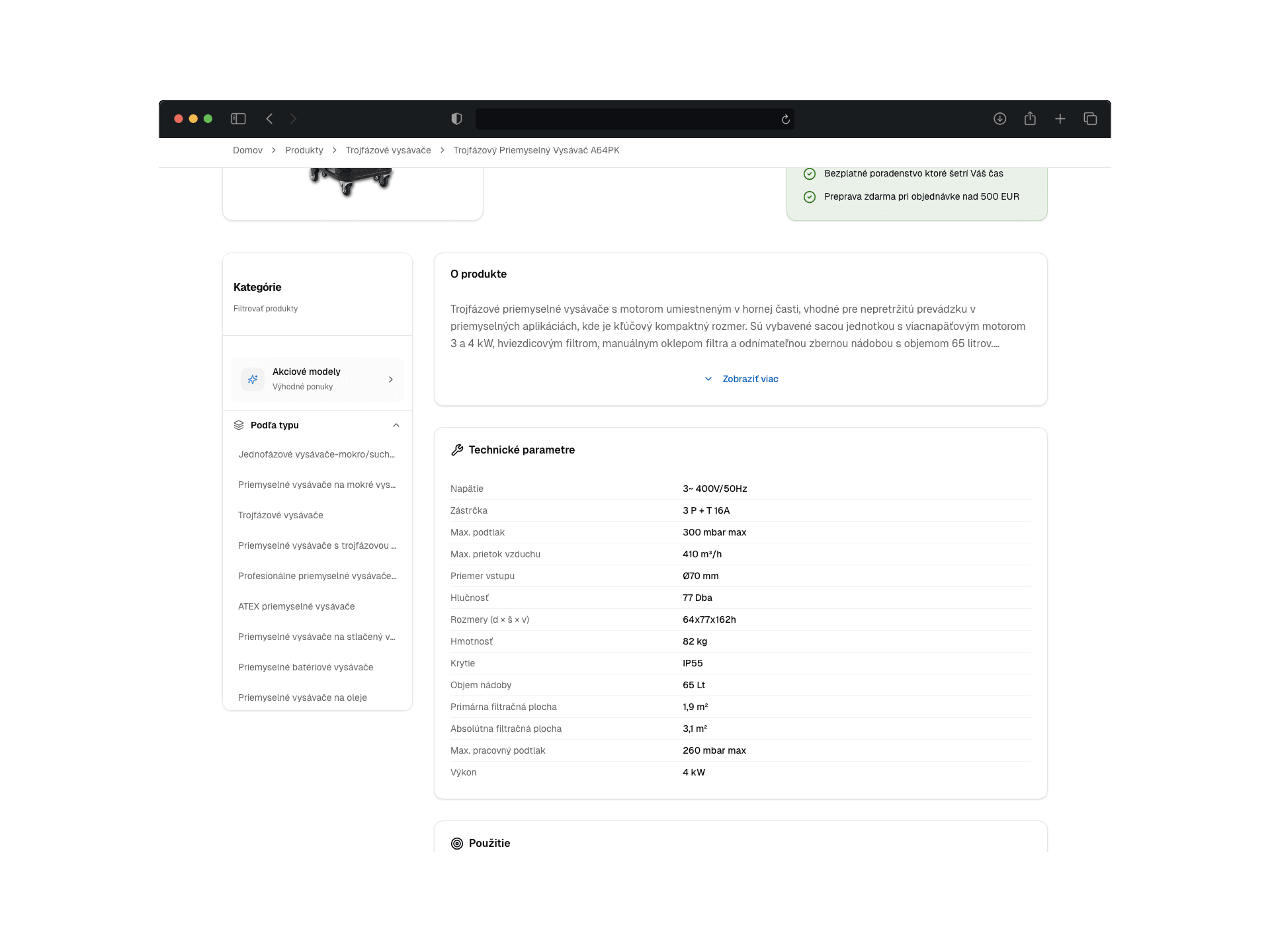Select Priemyselné vysávače s trojfázovou category
The width and height of the screenshot is (1270, 952).
point(317,545)
